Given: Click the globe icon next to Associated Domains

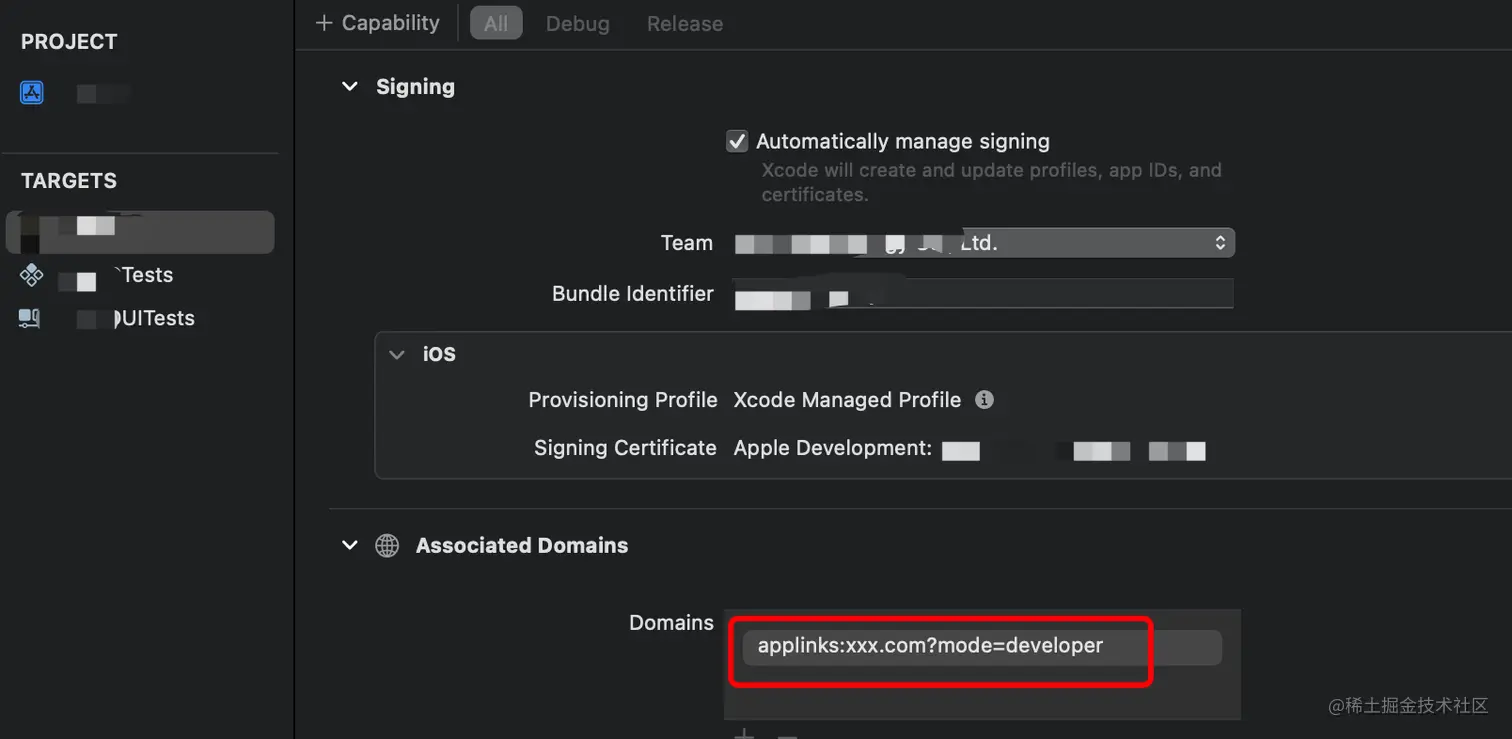Looking at the screenshot, I should [387, 546].
